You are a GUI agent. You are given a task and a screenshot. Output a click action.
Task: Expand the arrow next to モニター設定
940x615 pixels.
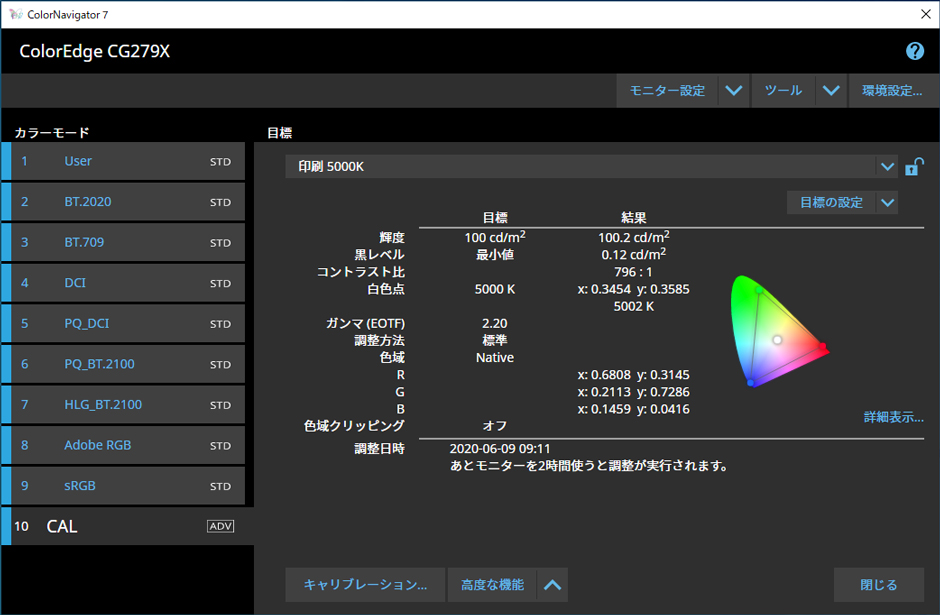pyautogui.click(x=734, y=91)
